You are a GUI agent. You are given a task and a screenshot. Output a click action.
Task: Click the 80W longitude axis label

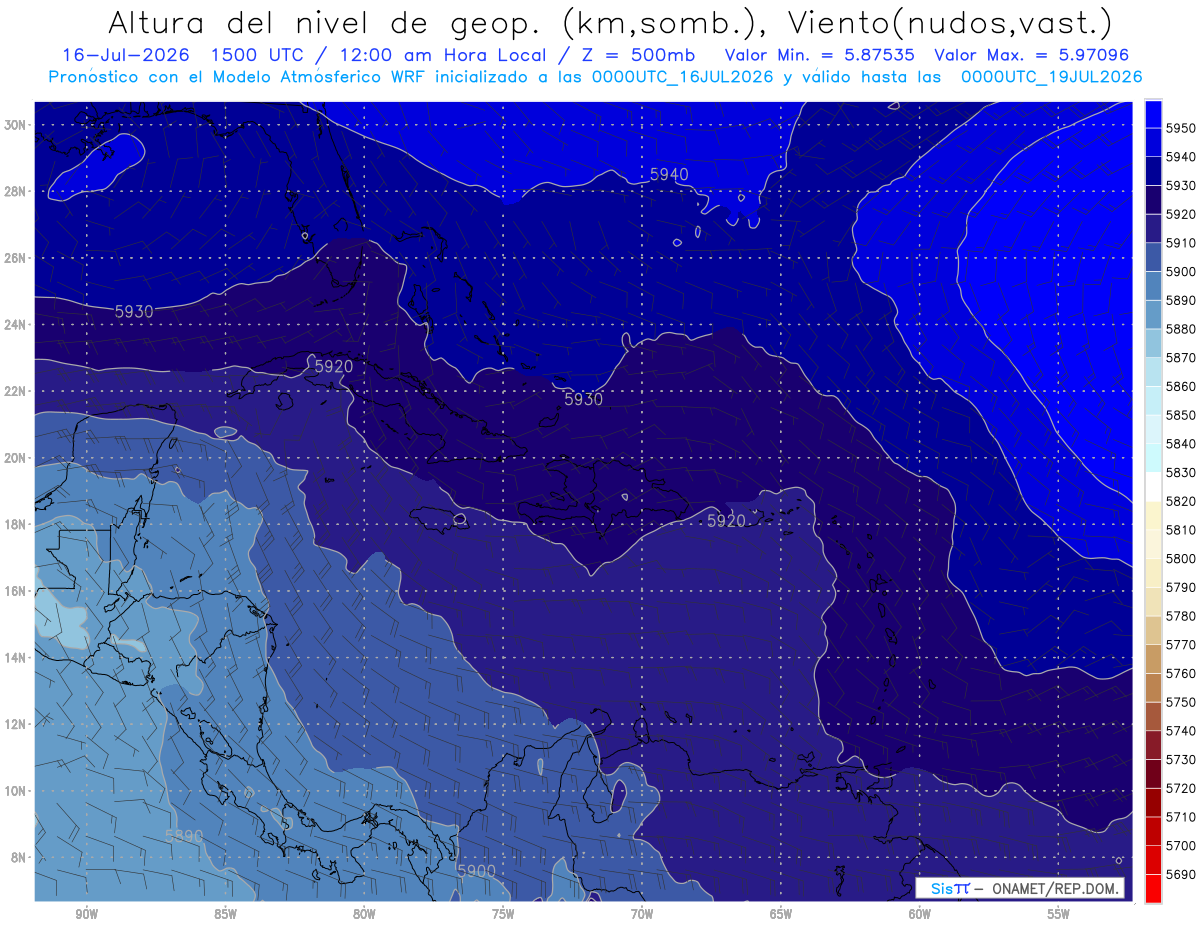[364, 913]
